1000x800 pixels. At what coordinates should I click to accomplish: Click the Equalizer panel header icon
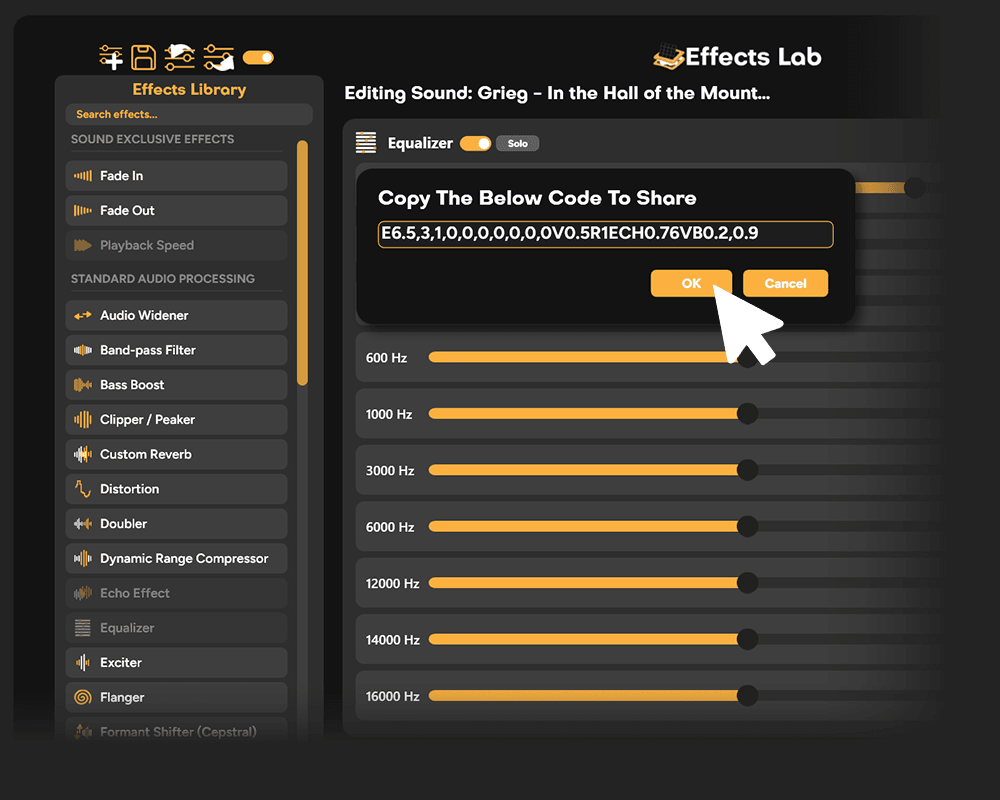[365, 143]
